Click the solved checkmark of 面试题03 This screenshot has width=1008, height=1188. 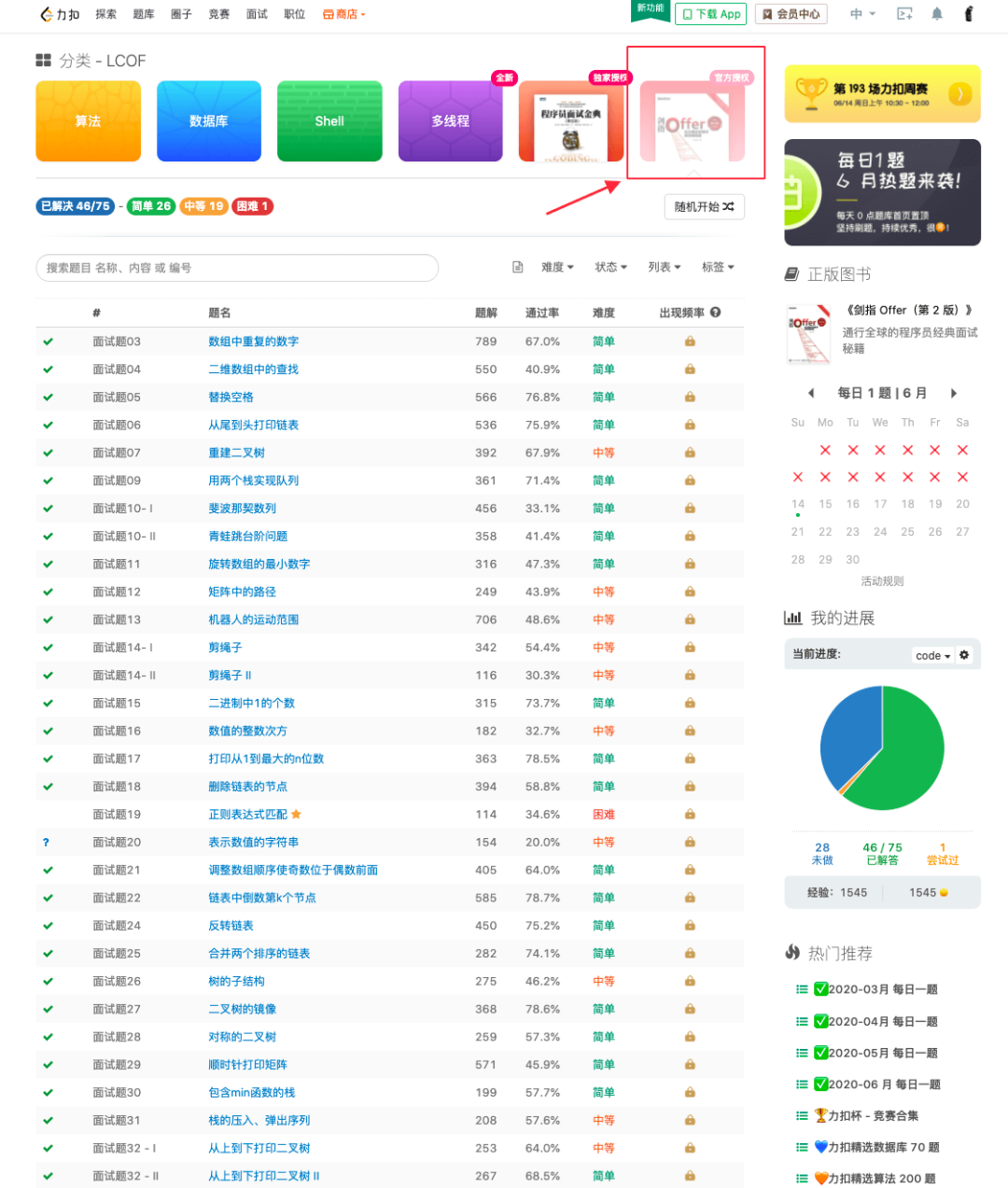[x=48, y=342]
